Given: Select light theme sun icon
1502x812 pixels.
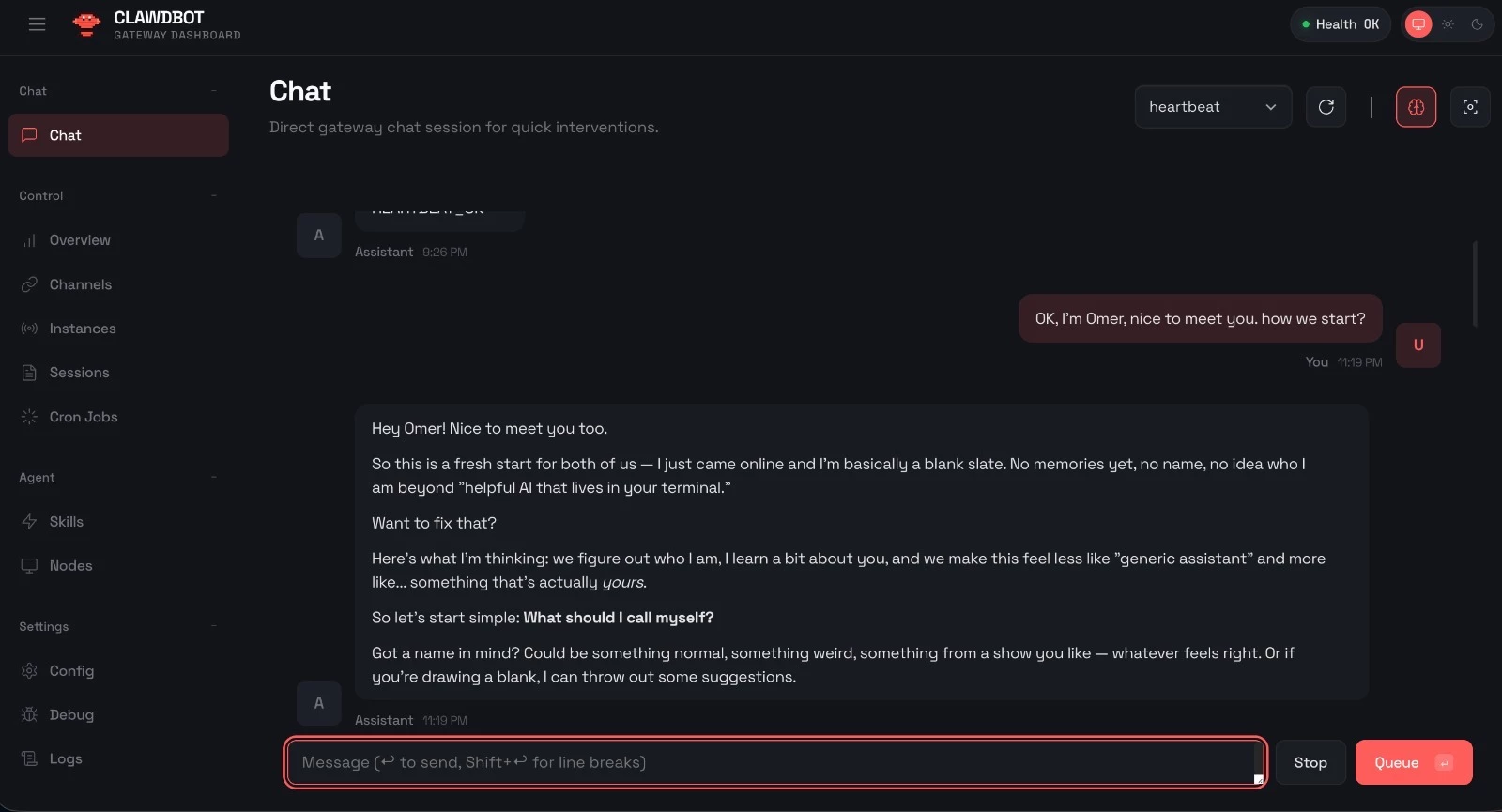Looking at the screenshot, I should point(1448,24).
